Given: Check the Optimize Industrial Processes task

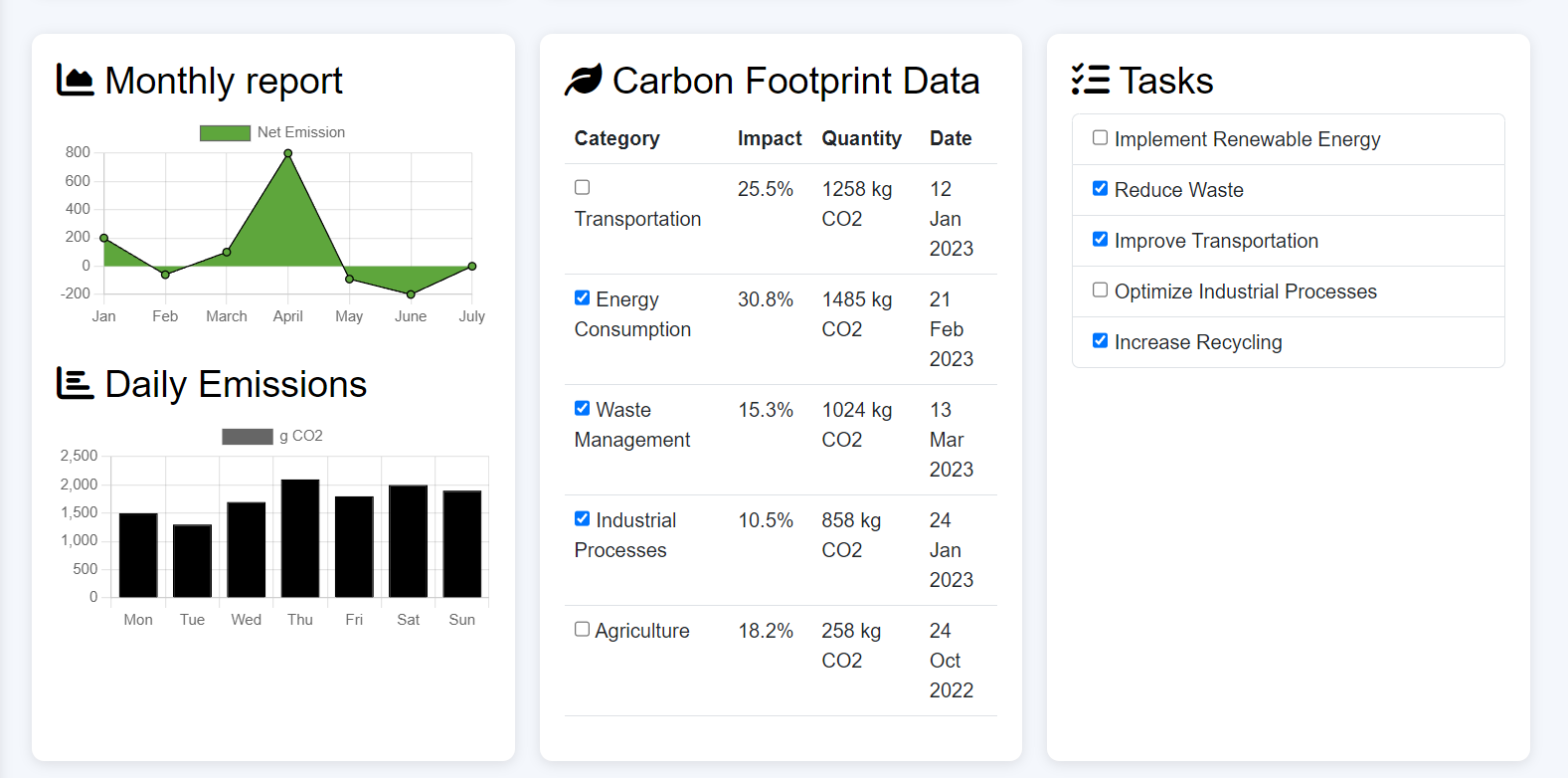Looking at the screenshot, I should tap(1100, 290).
